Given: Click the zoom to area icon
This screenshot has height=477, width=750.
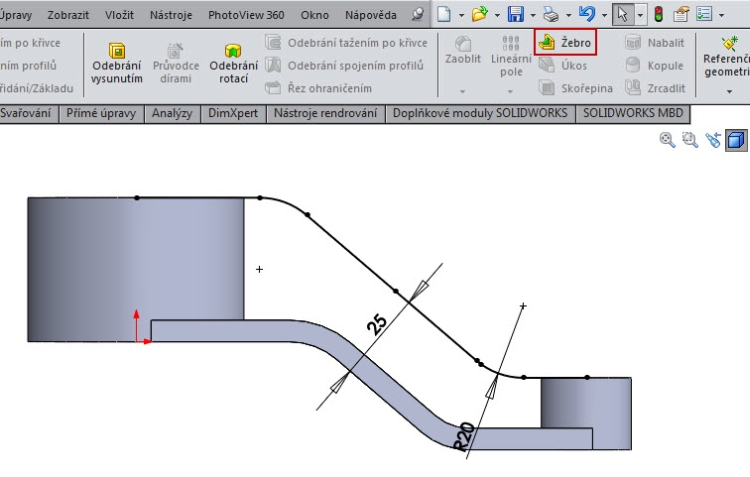Looking at the screenshot, I should pos(690,140).
